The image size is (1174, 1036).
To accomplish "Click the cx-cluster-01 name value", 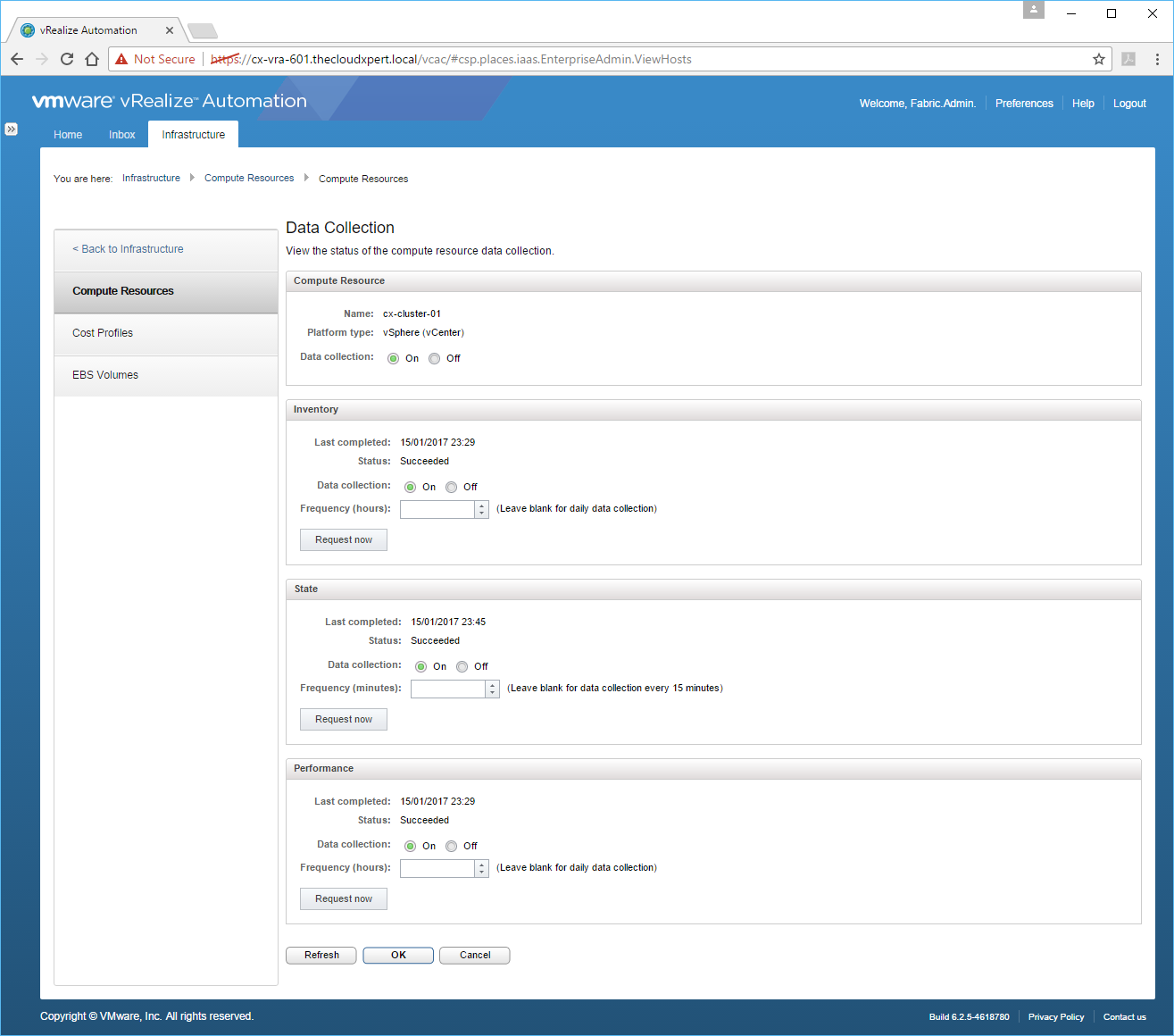I will click(412, 314).
